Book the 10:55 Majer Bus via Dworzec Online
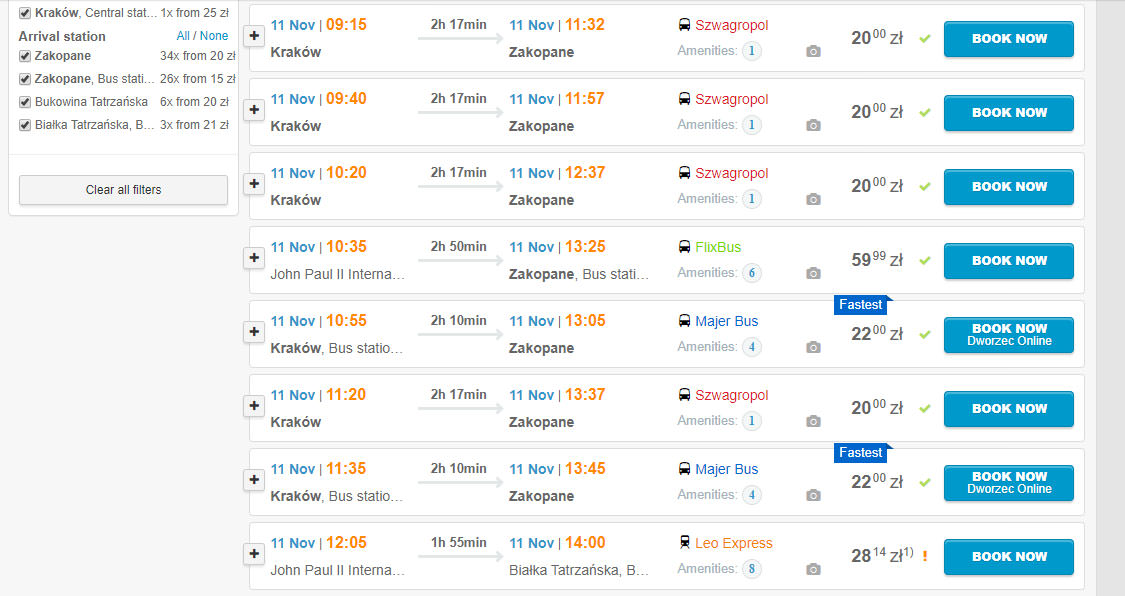The width and height of the screenshot is (1125, 596). (x=1008, y=334)
